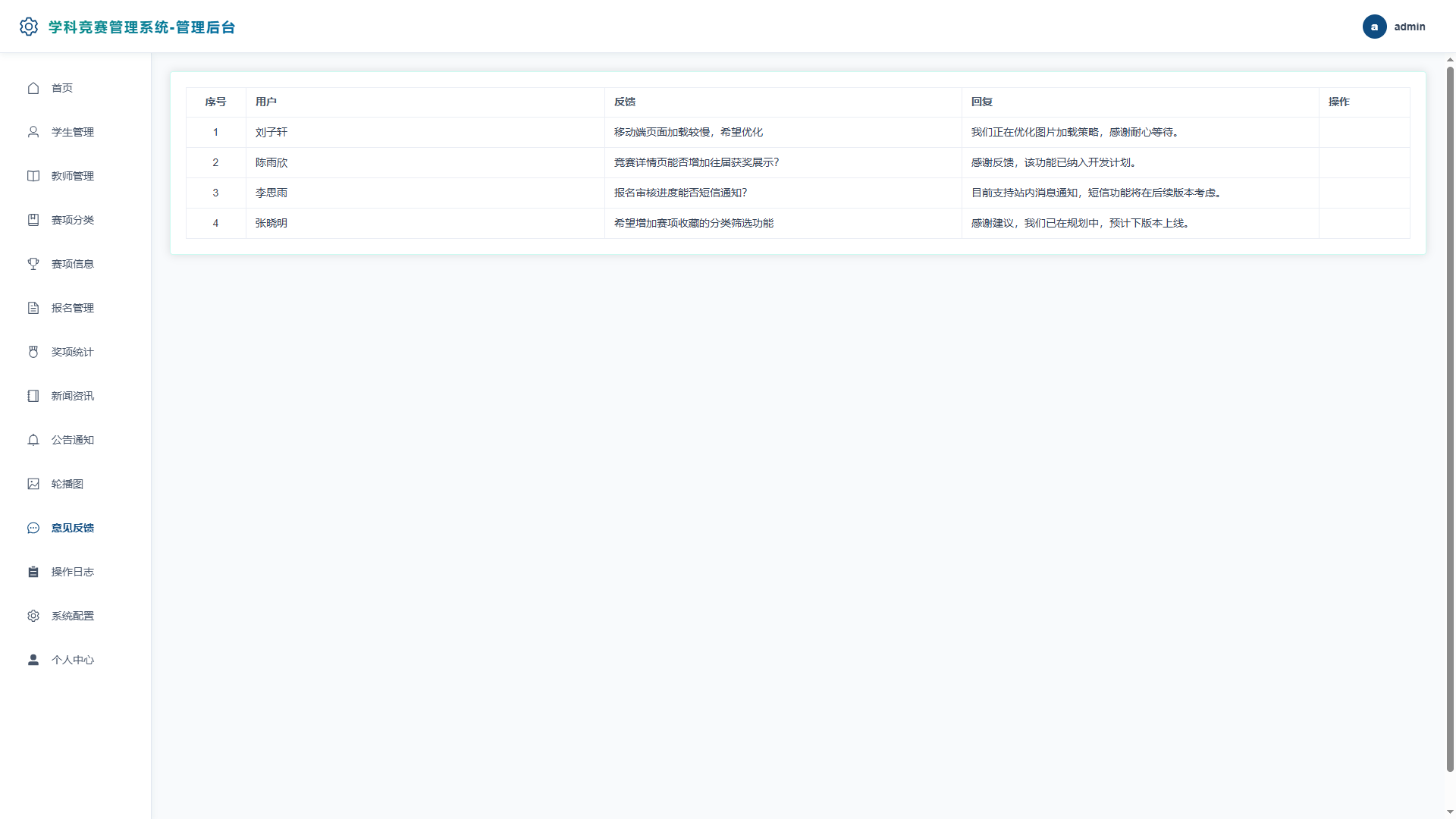
Task: Click the trophy icon for 赛项信息
Action: (x=33, y=264)
